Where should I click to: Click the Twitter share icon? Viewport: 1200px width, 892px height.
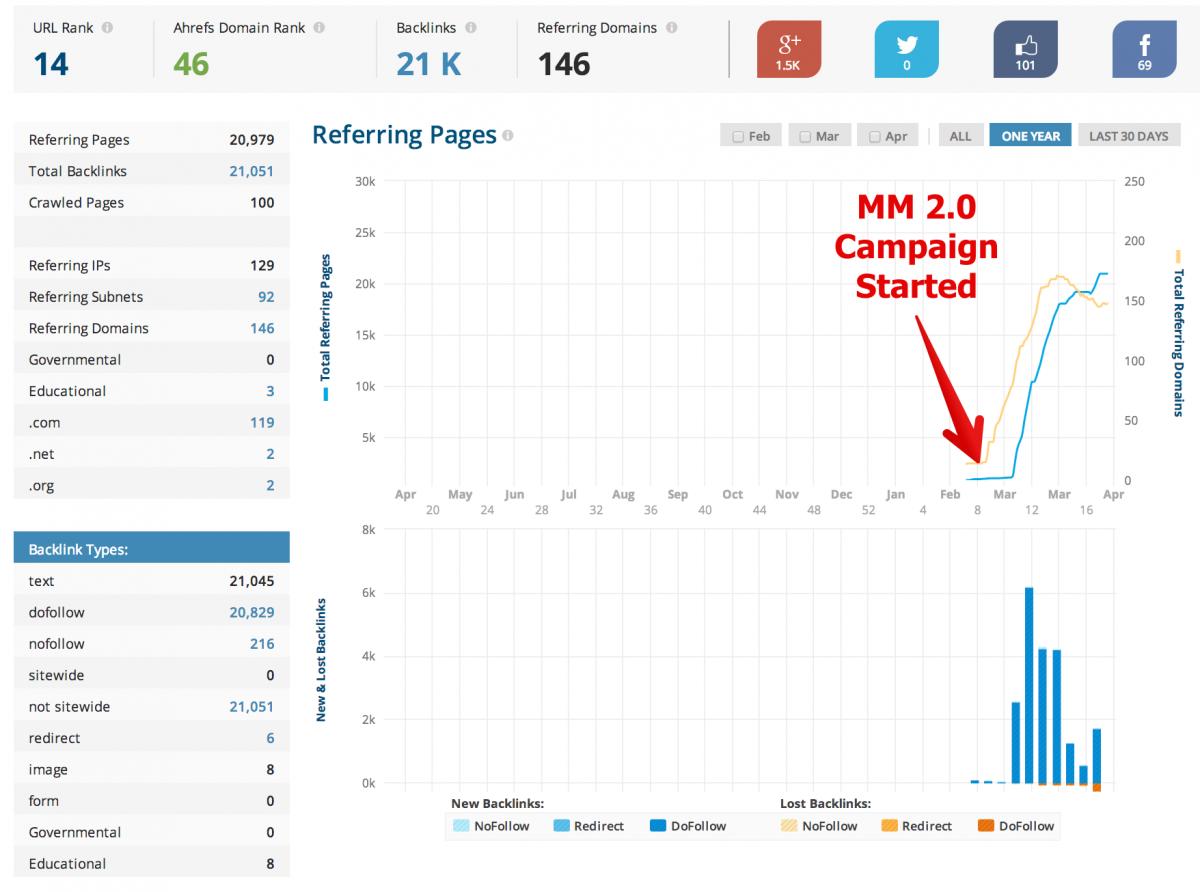pyautogui.click(x=906, y=49)
